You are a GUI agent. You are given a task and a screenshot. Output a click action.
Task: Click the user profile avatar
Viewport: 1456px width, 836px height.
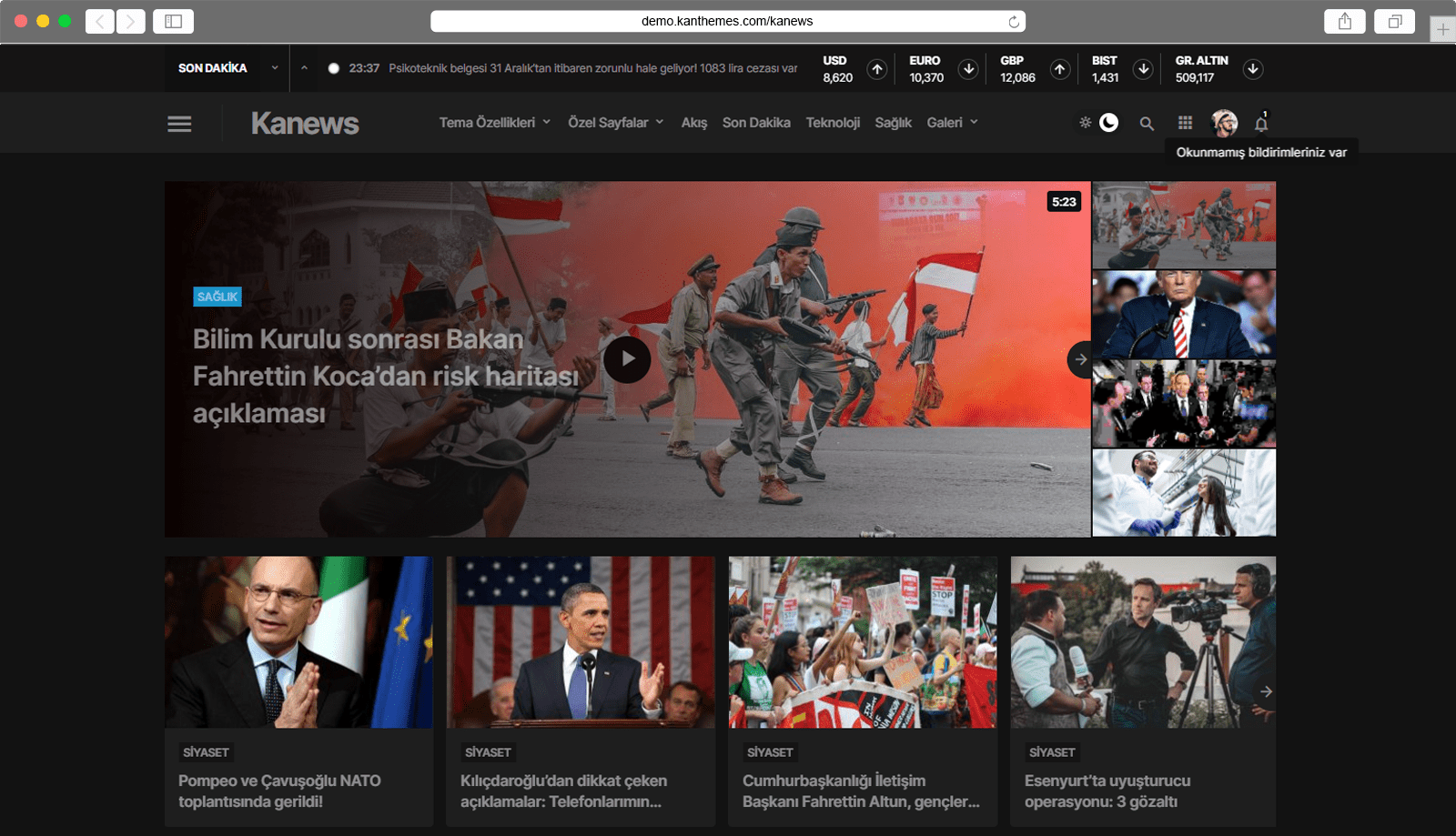click(x=1224, y=123)
